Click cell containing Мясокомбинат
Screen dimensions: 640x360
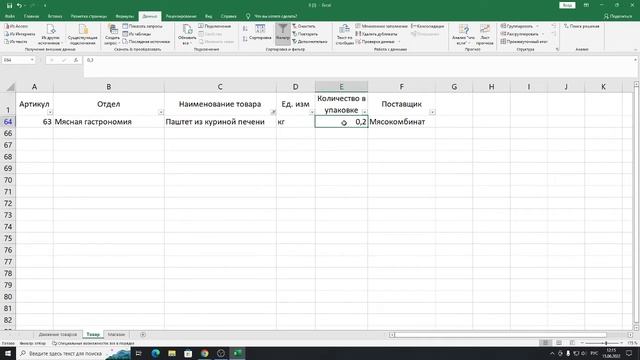[x=402, y=122]
